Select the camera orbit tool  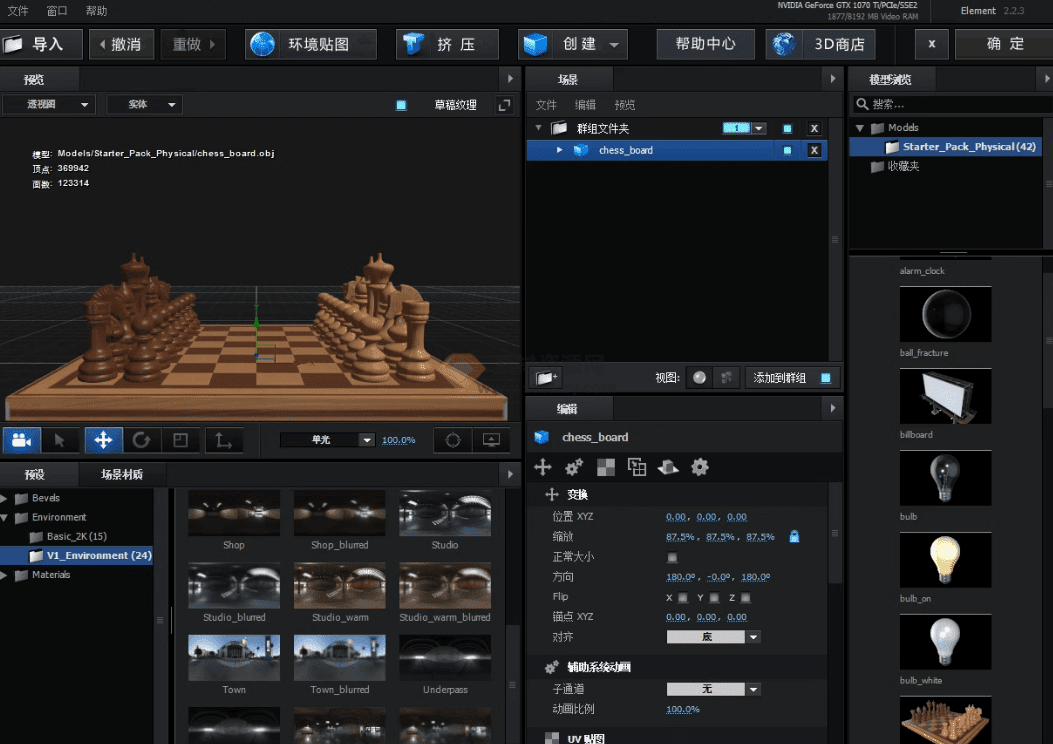21,440
